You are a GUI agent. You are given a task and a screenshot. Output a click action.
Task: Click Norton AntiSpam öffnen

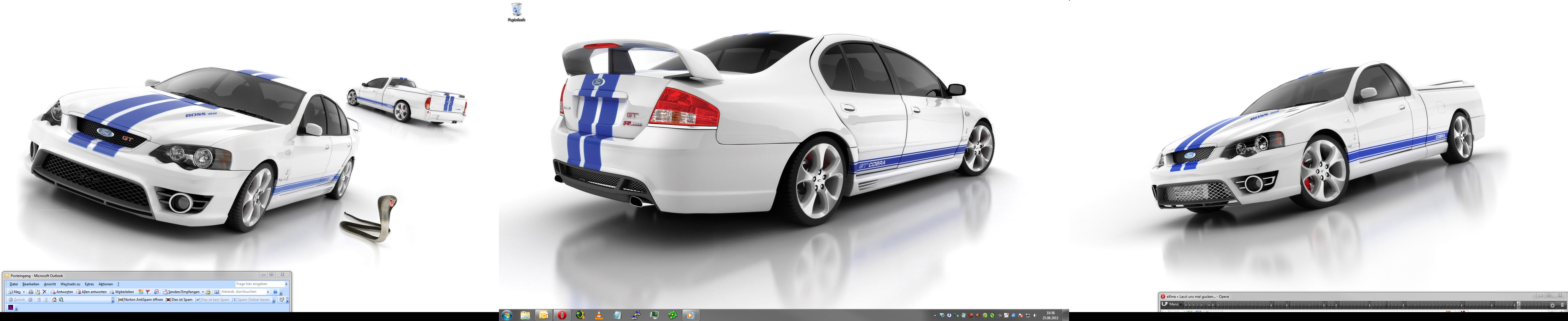tap(140, 300)
